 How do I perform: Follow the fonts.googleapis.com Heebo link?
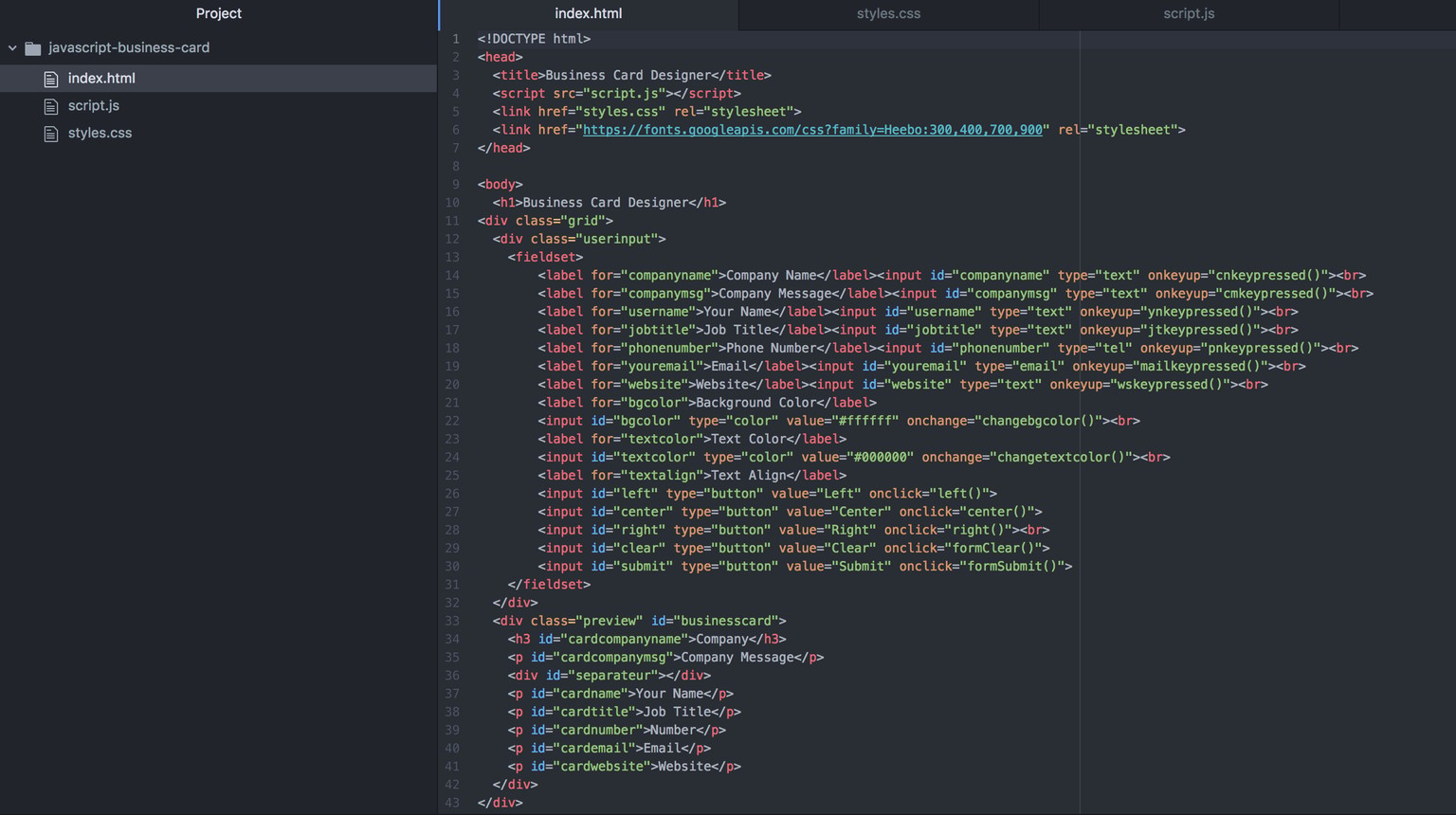(812, 130)
